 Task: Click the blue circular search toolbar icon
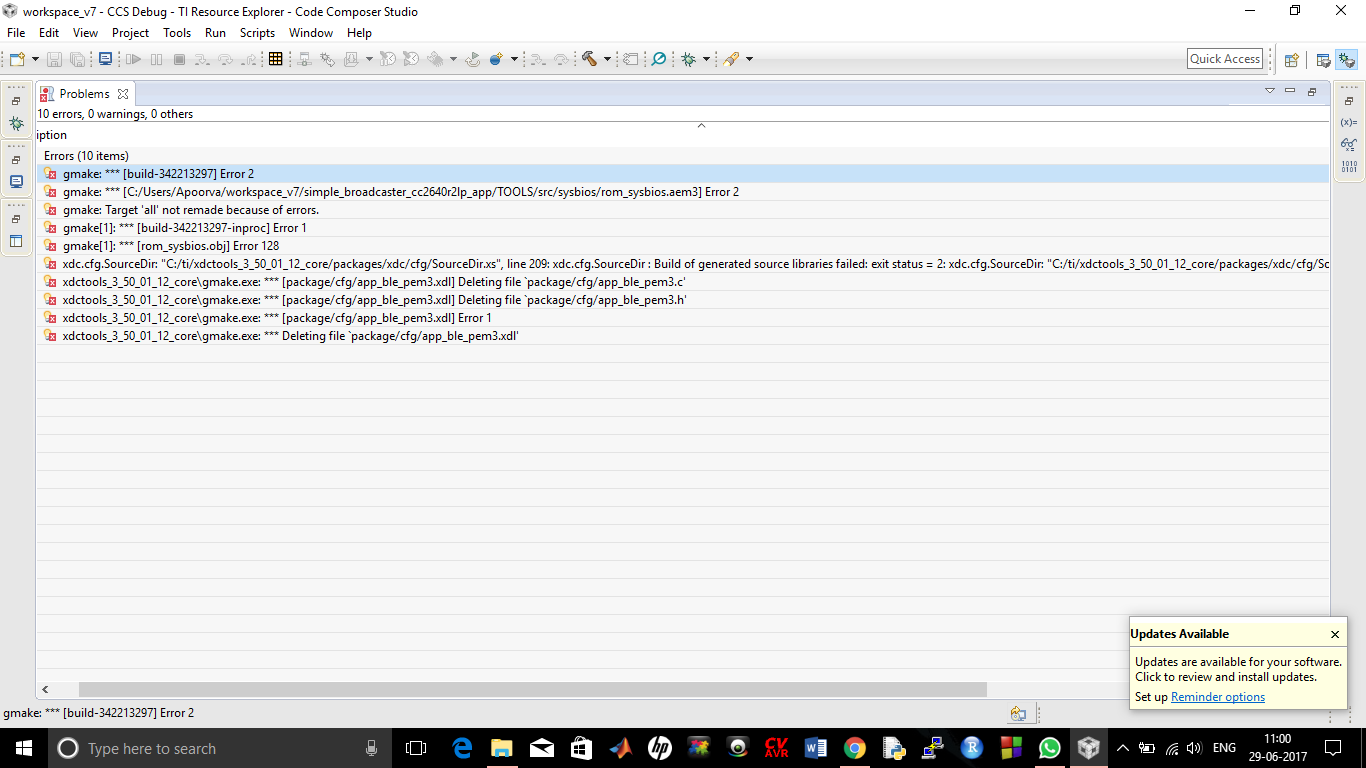point(659,59)
